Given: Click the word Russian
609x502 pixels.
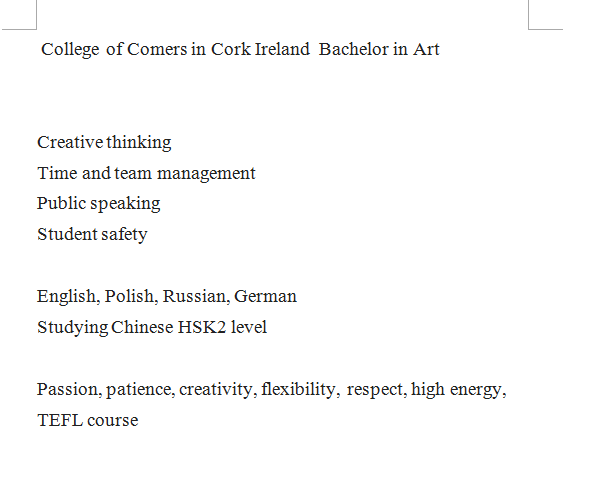Looking at the screenshot, I should [196, 297].
